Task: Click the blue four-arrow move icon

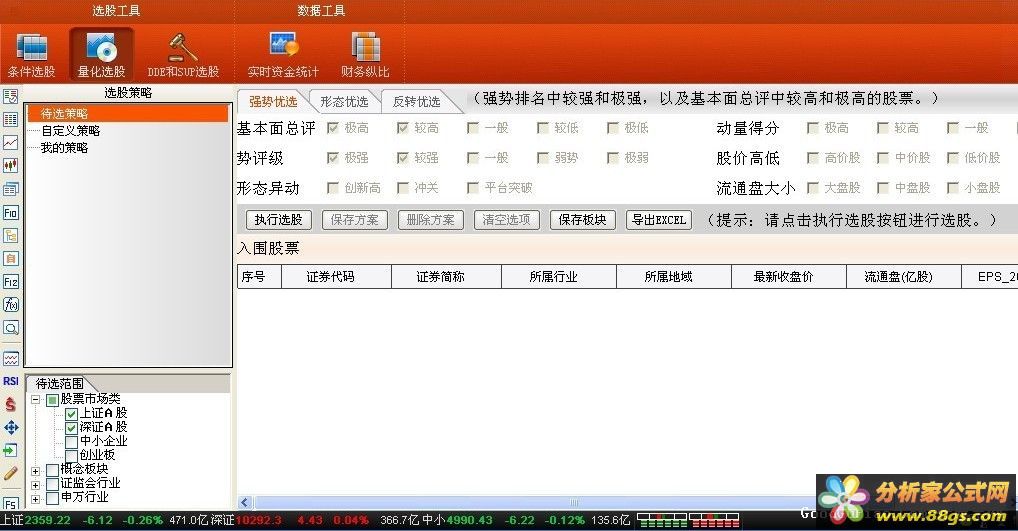Action: click(x=10, y=427)
